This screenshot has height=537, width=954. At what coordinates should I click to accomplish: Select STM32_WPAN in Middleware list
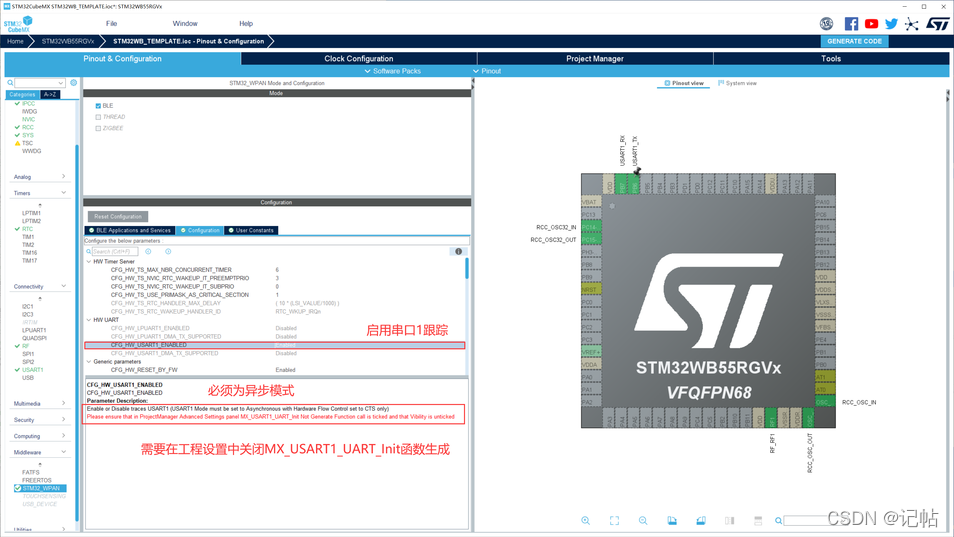pos(40,488)
